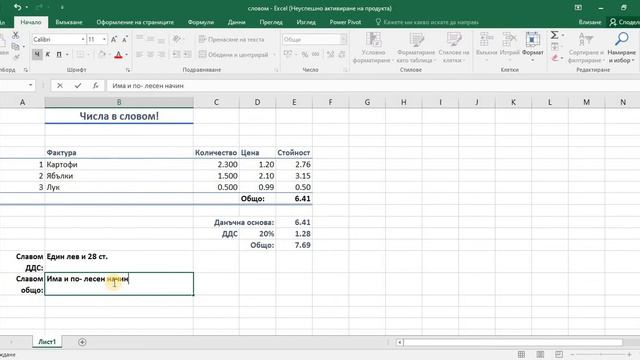Expand the Name Box dropdown arrow
The image size is (640, 360).
tap(31, 85)
